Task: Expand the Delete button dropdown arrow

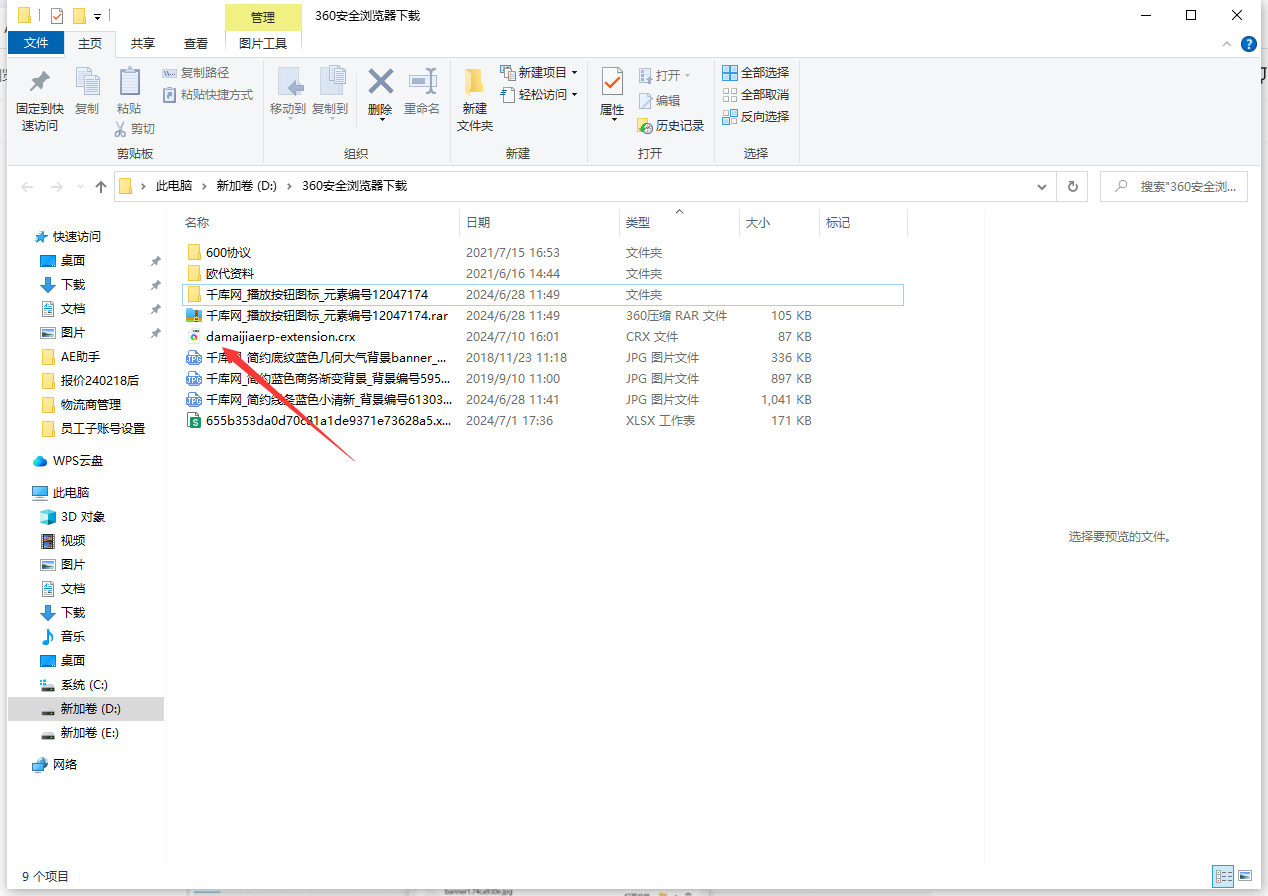Action: pos(380,122)
